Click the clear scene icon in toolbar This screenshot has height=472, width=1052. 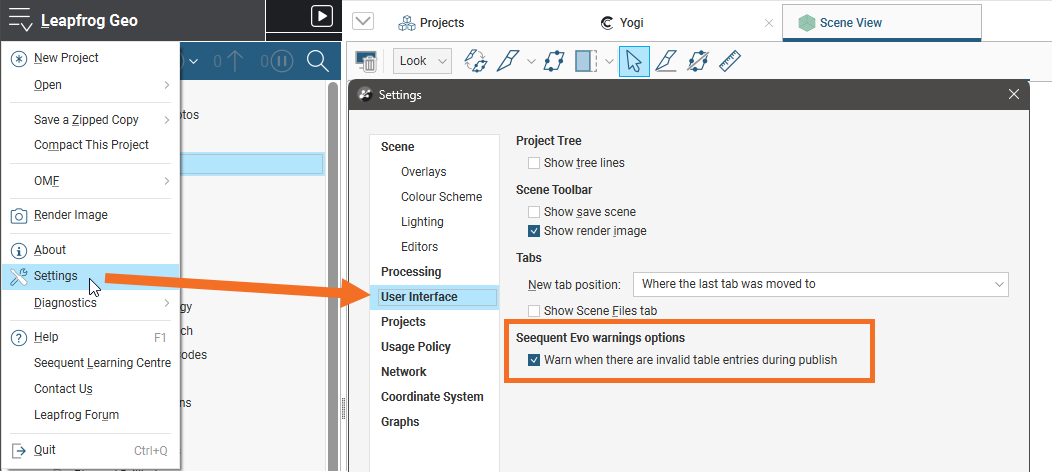point(366,61)
